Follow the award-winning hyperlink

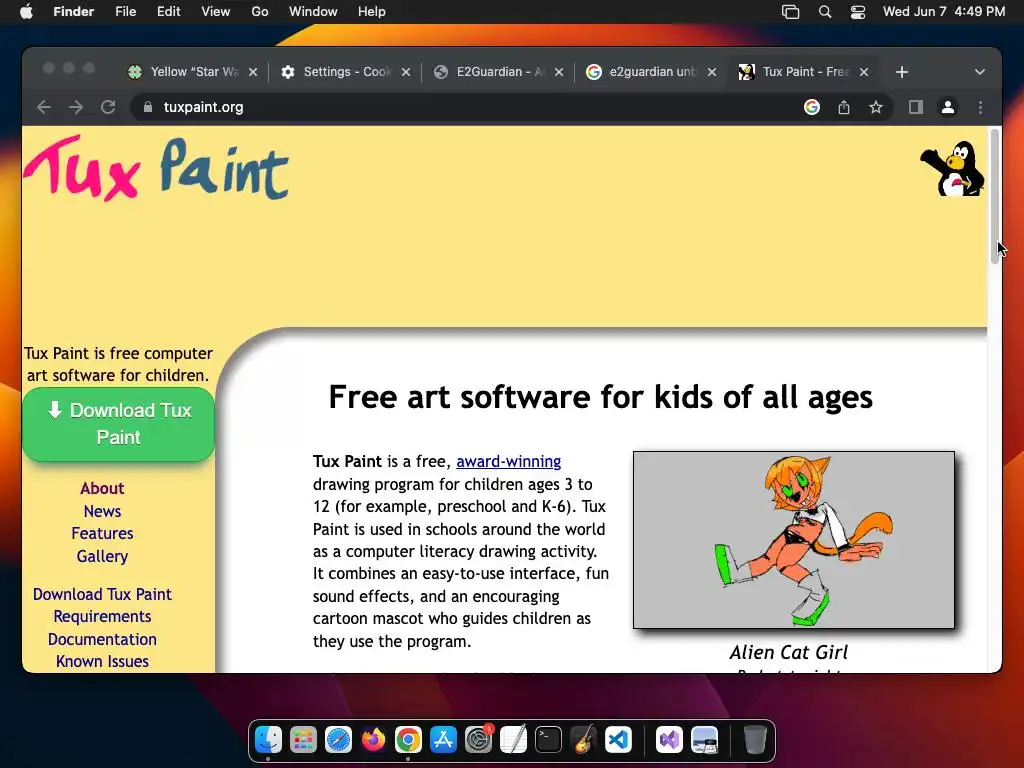(508, 462)
